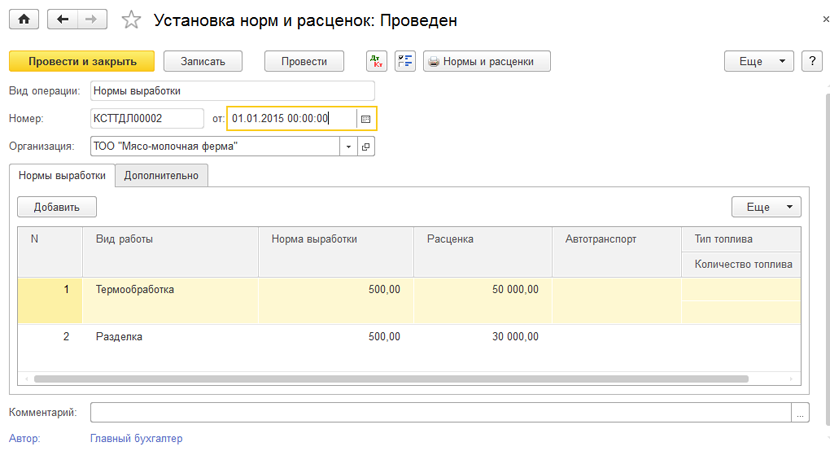Screen dimensions: 830x451
Task: Click the Записать button
Action: coord(203,61)
